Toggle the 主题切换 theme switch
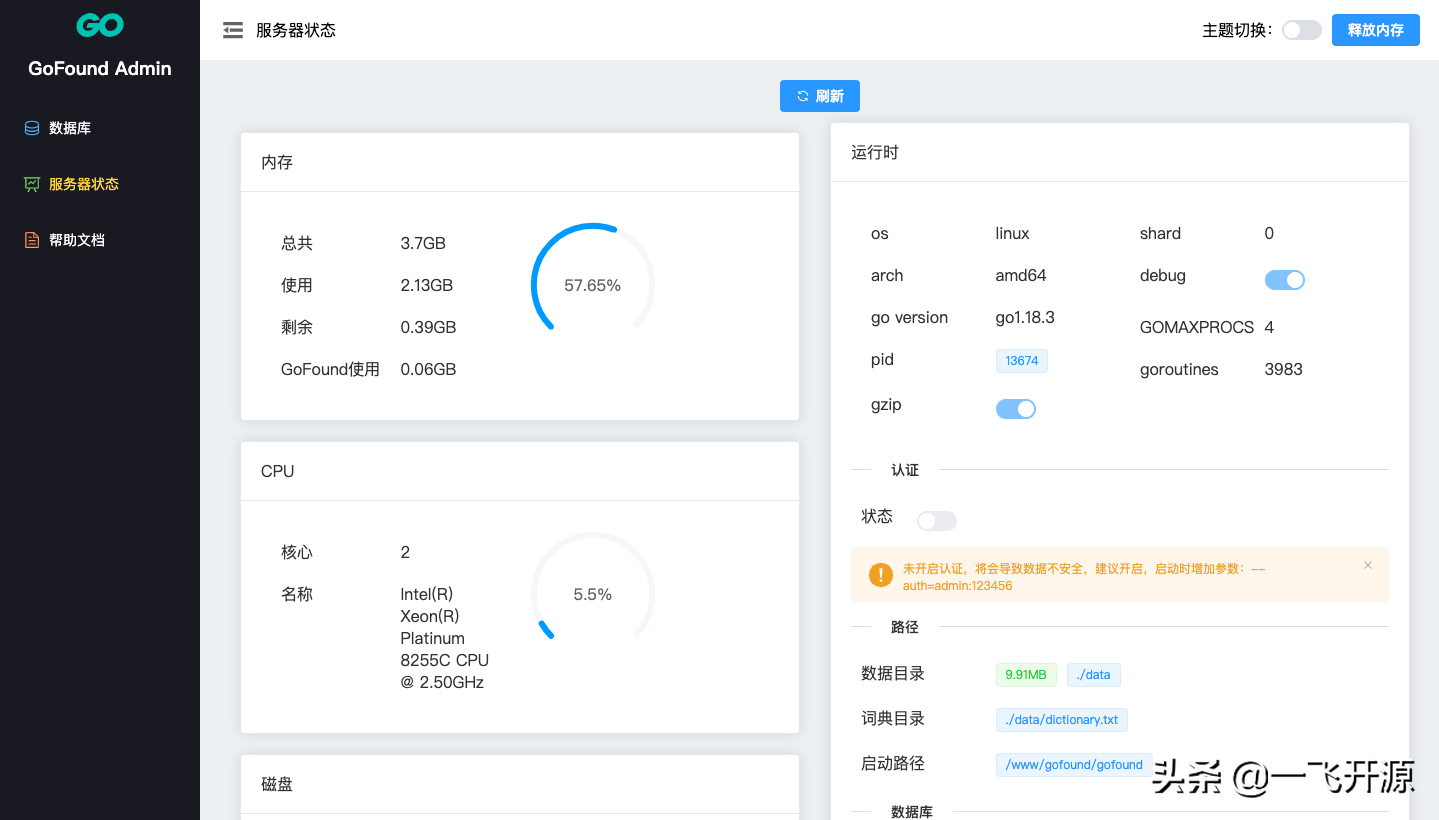This screenshot has height=820, width=1439. (x=1302, y=30)
